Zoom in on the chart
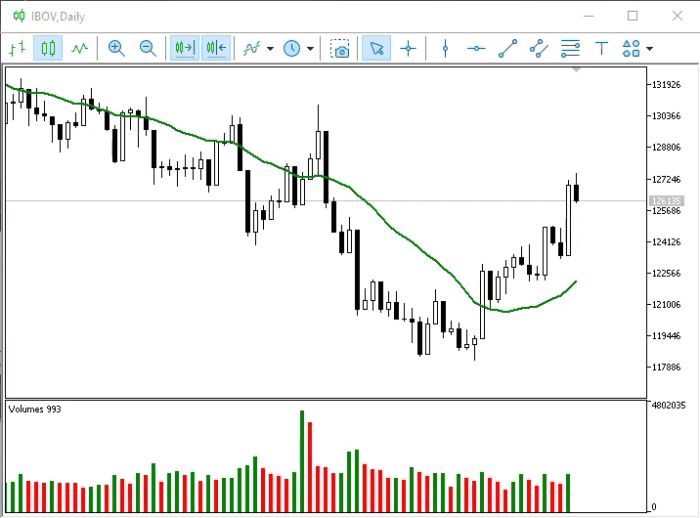The width and height of the screenshot is (700, 518). tap(116, 48)
